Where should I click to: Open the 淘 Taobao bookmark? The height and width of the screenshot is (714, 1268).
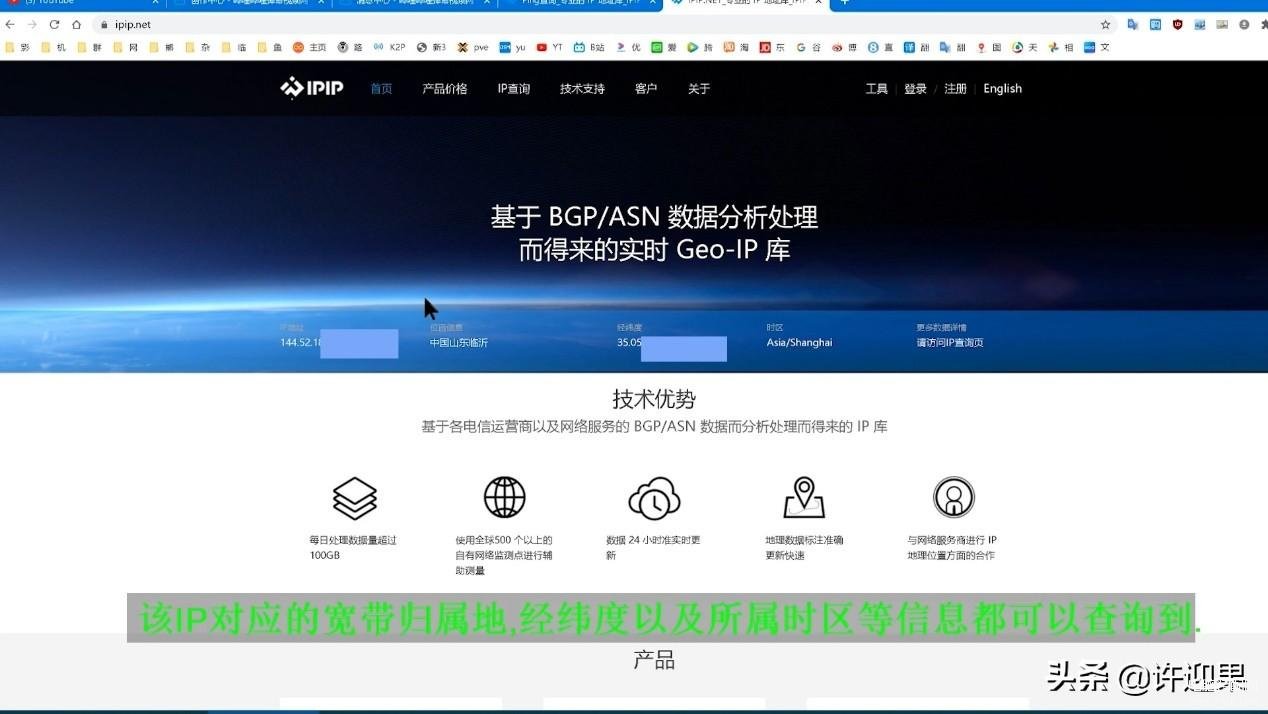tap(736, 47)
